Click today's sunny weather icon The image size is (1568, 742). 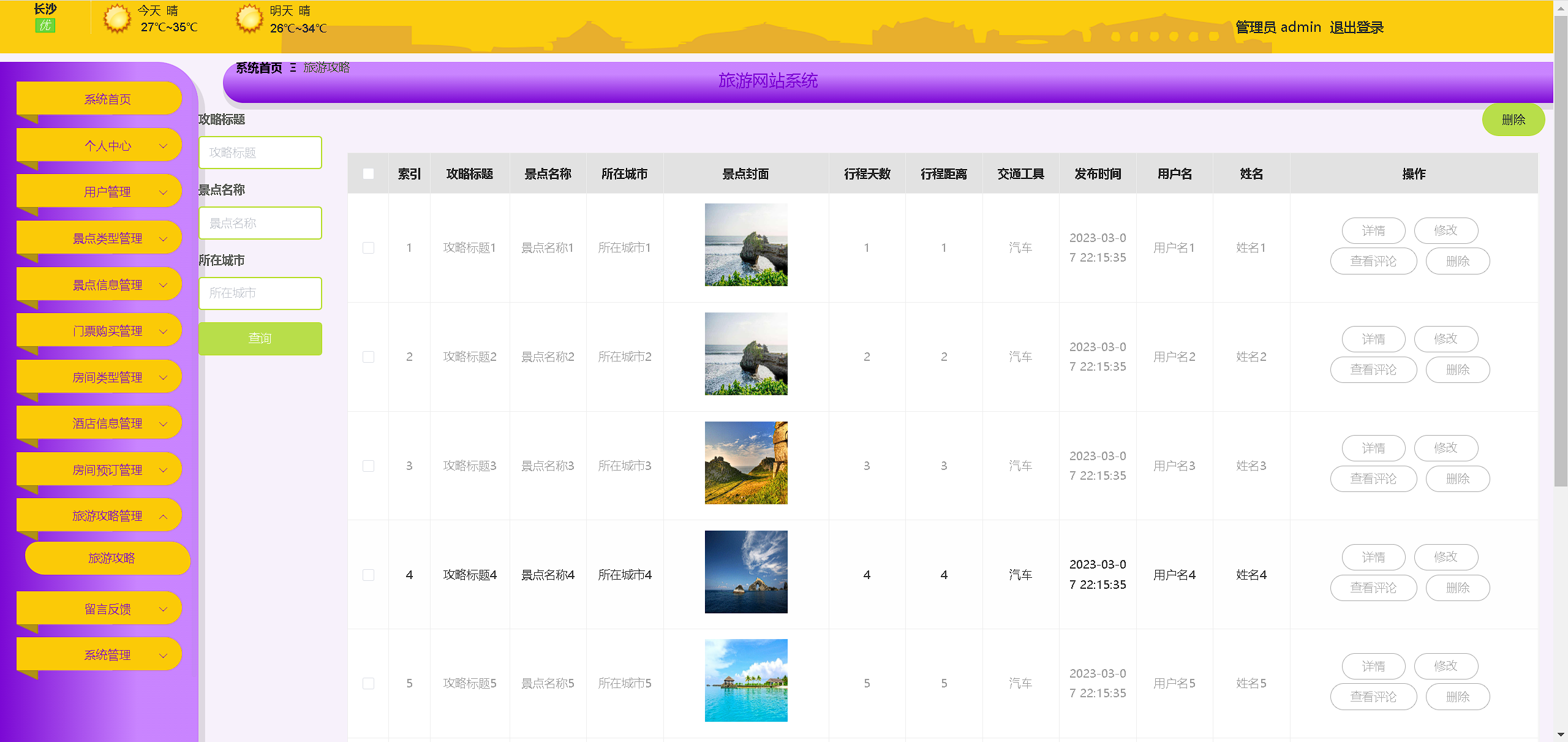coord(116,18)
